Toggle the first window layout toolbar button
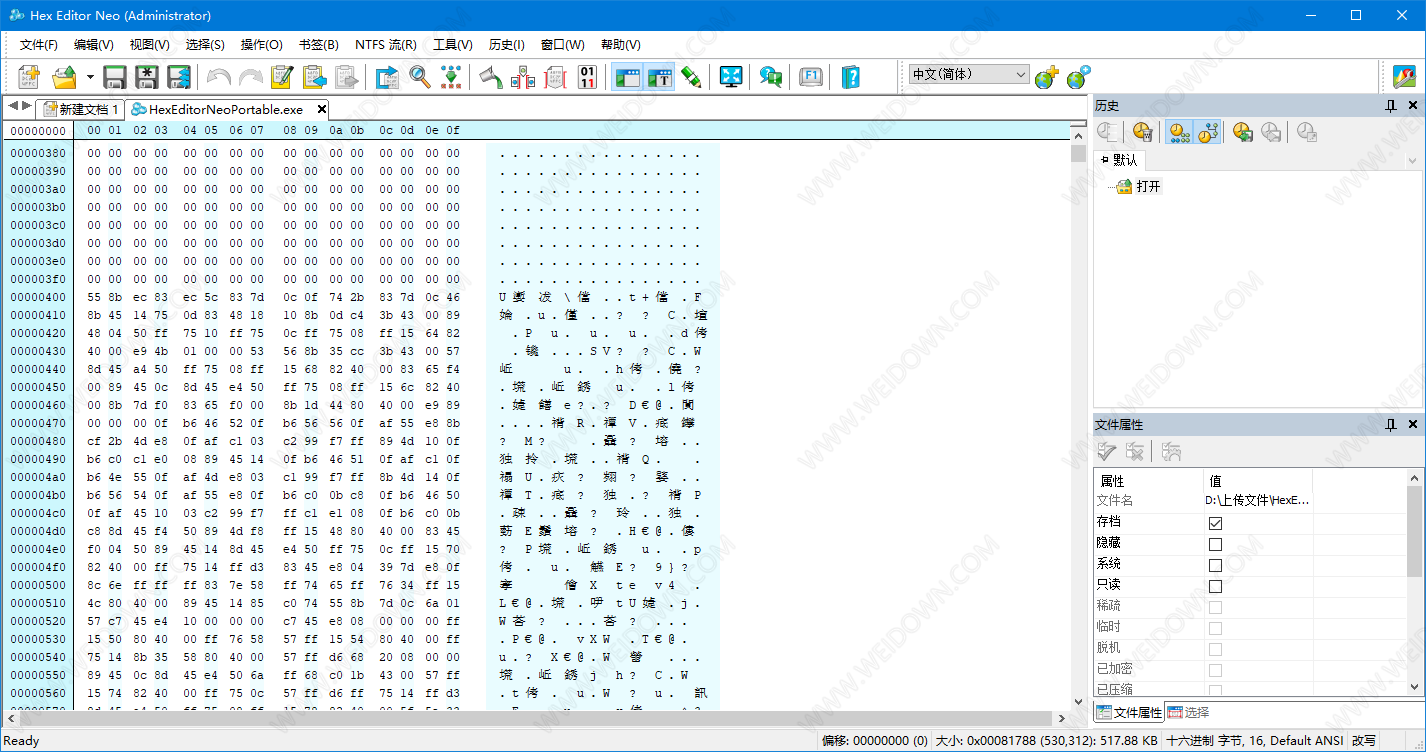Image resolution: width=1426 pixels, height=752 pixels. click(627, 77)
